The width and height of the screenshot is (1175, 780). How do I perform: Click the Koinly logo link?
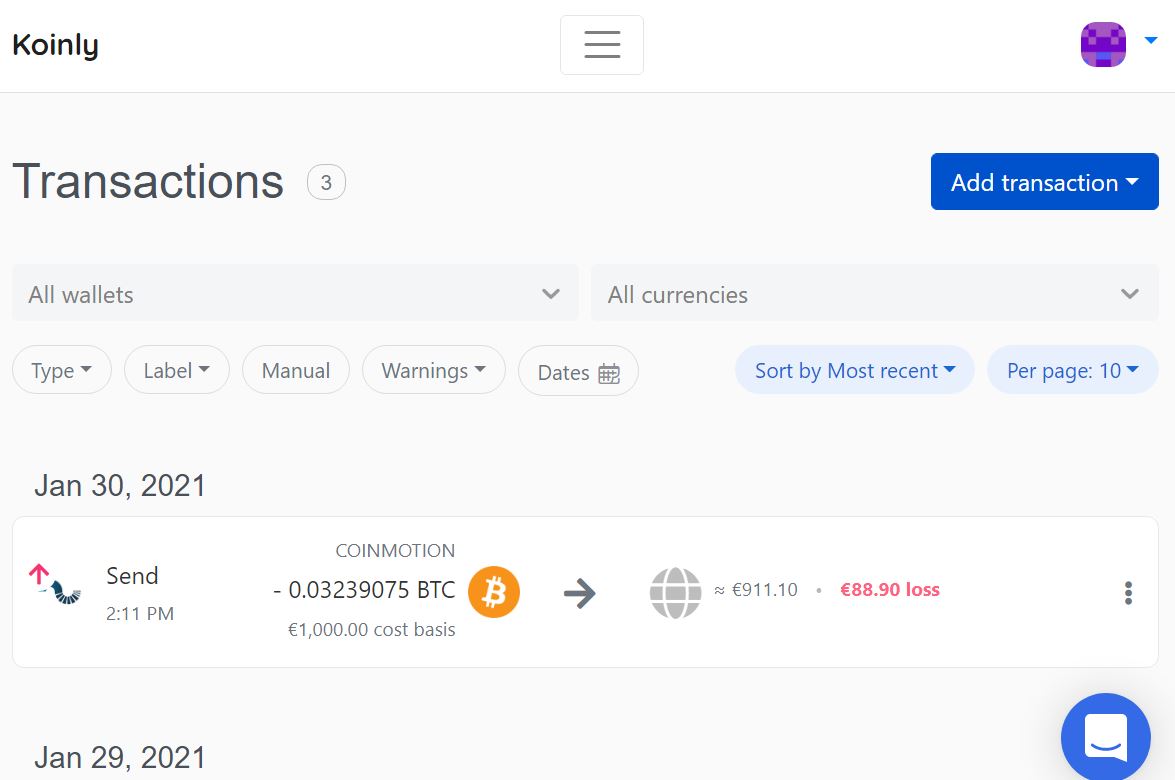(55, 45)
